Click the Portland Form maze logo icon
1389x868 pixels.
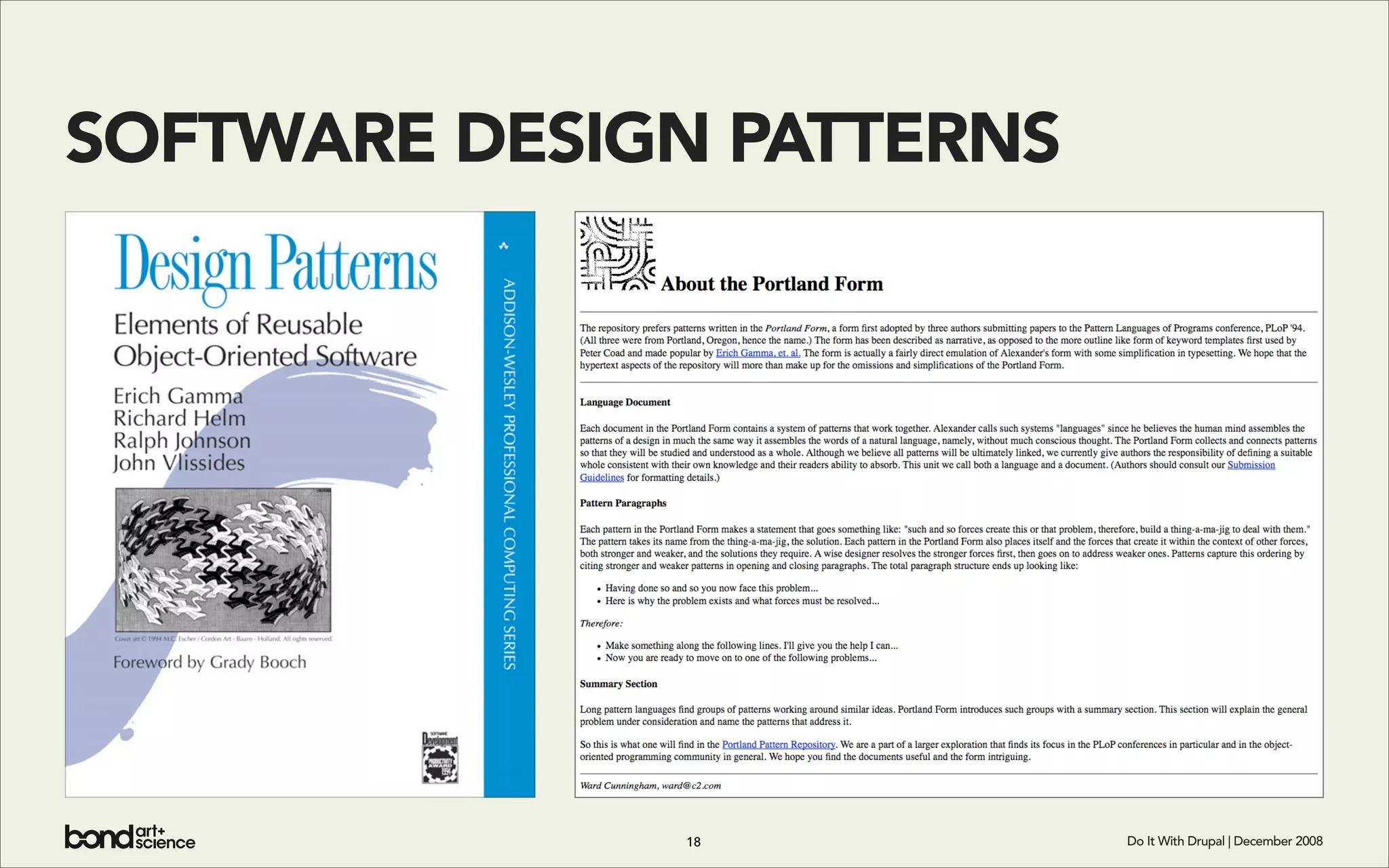(x=617, y=254)
